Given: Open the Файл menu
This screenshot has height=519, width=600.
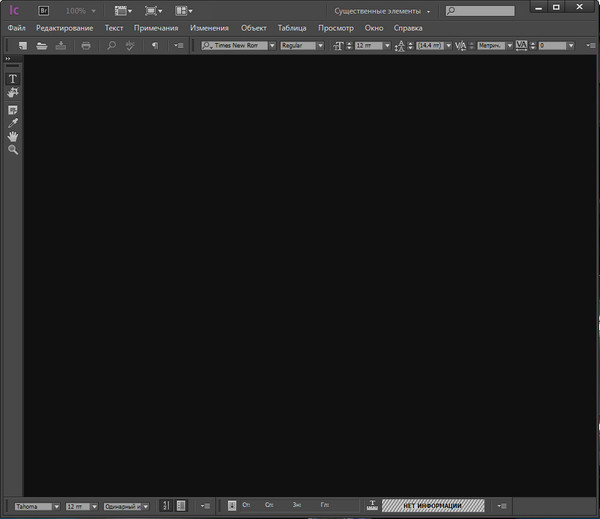Looking at the screenshot, I should pyautogui.click(x=16, y=28).
